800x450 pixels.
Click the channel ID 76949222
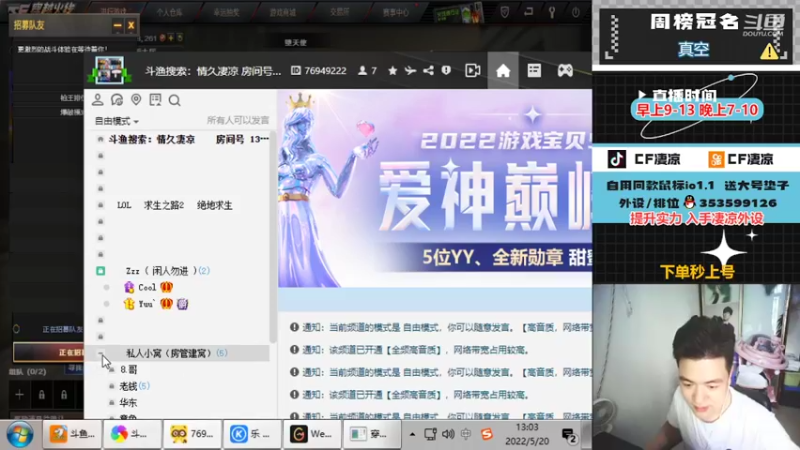click(x=319, y=70)
